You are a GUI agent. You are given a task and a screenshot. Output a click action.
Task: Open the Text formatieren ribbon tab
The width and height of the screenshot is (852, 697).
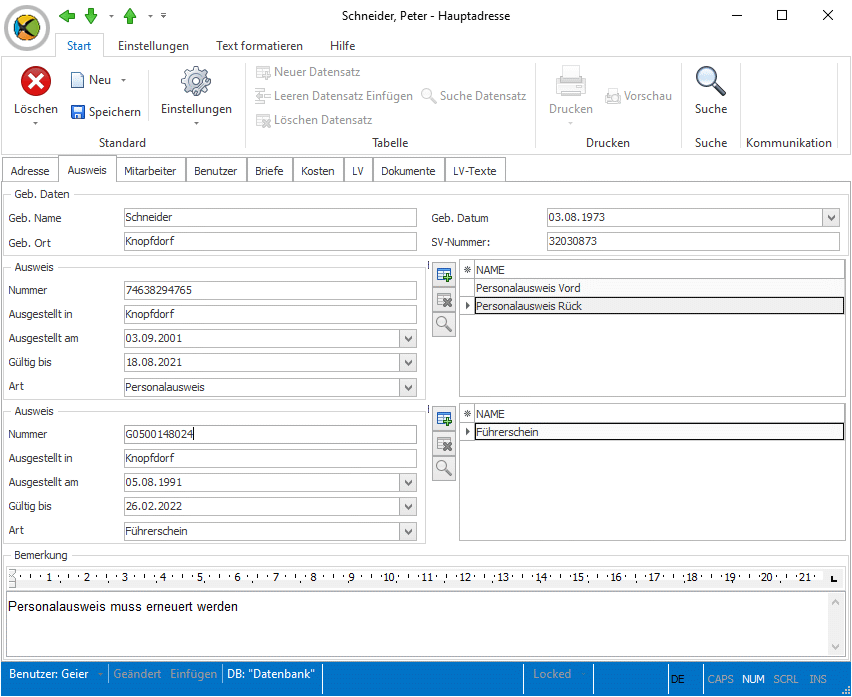[259, 46]
